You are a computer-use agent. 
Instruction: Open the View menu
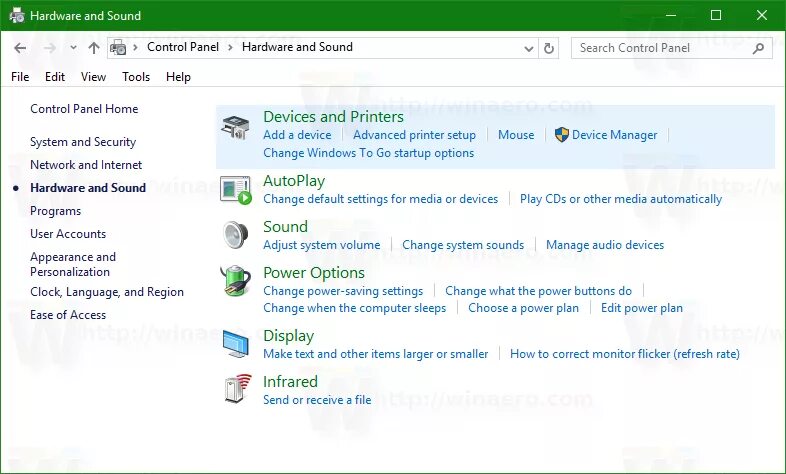pos(93,77)
